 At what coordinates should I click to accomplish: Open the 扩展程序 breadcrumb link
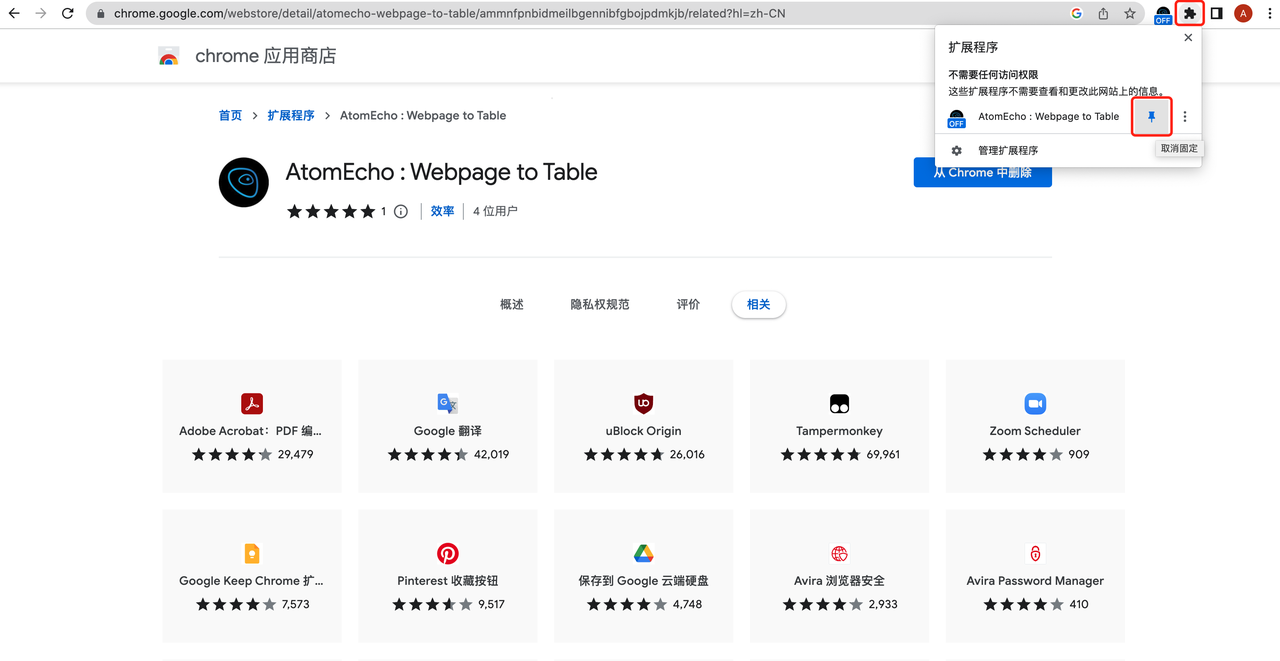291,116
